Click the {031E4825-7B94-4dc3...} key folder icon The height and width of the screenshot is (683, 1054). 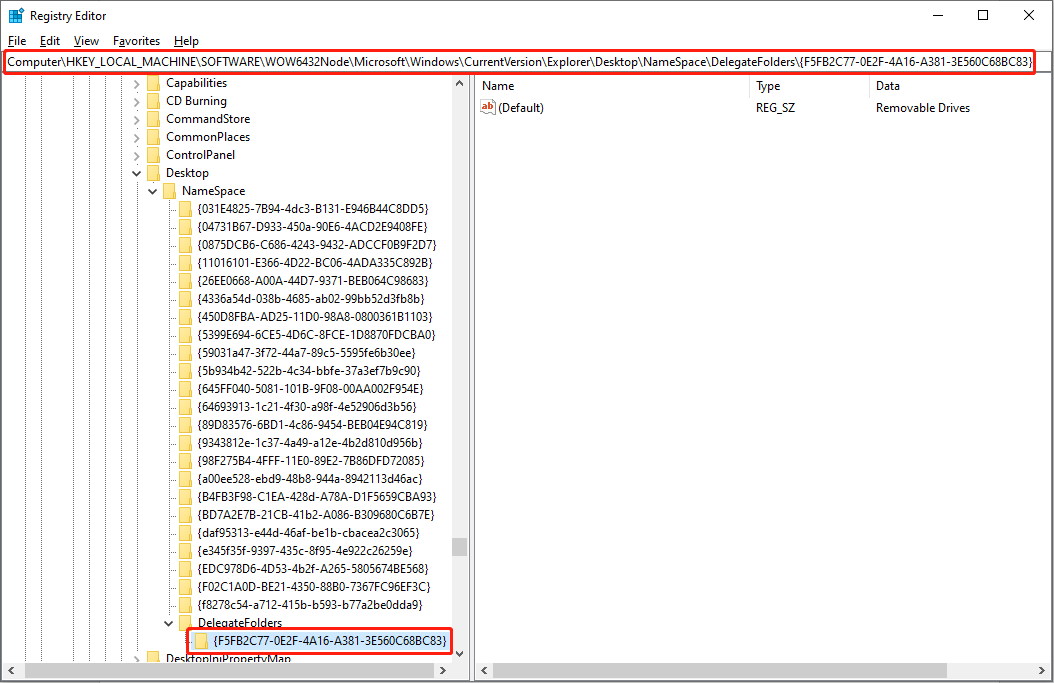[x=186, y=208]
